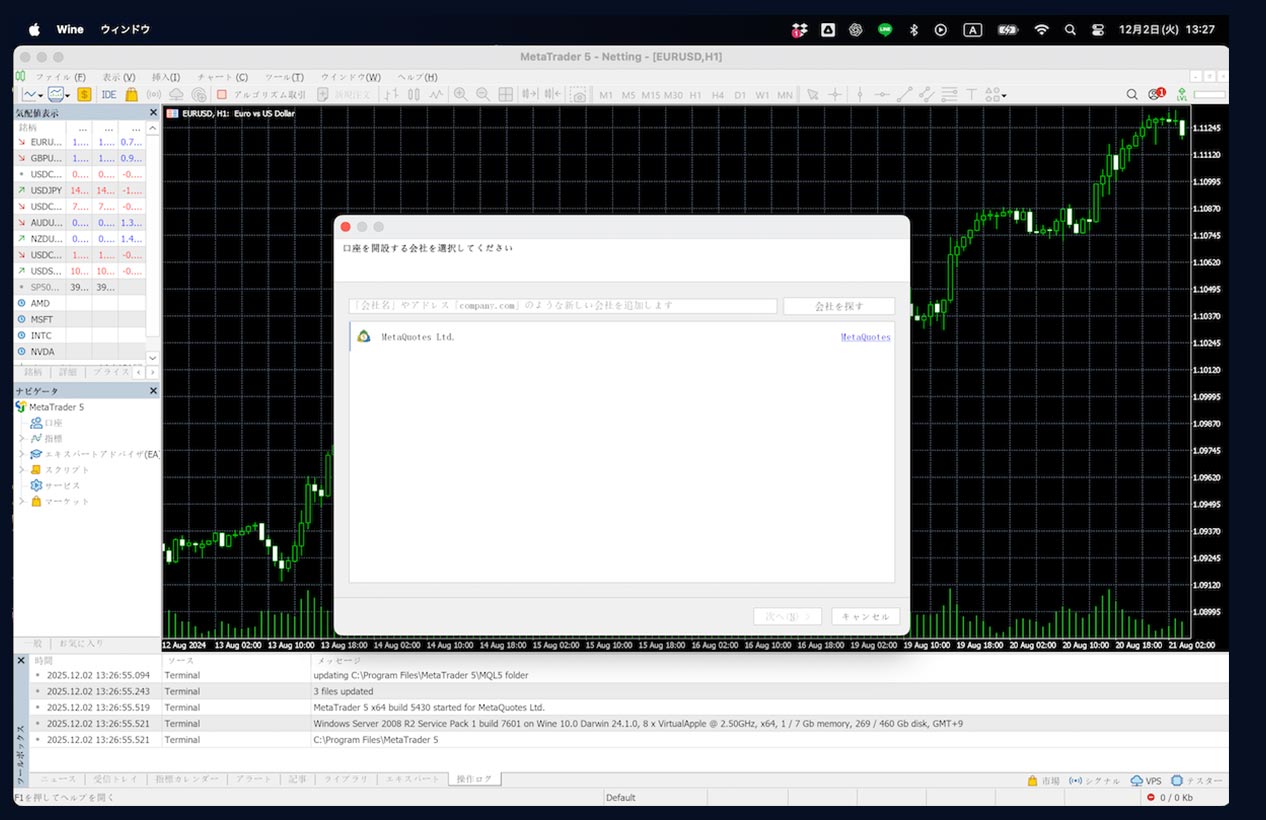Open the MetaQuotes hyperlink
This screenshot has width=1266, height=820.
[865, 337]
